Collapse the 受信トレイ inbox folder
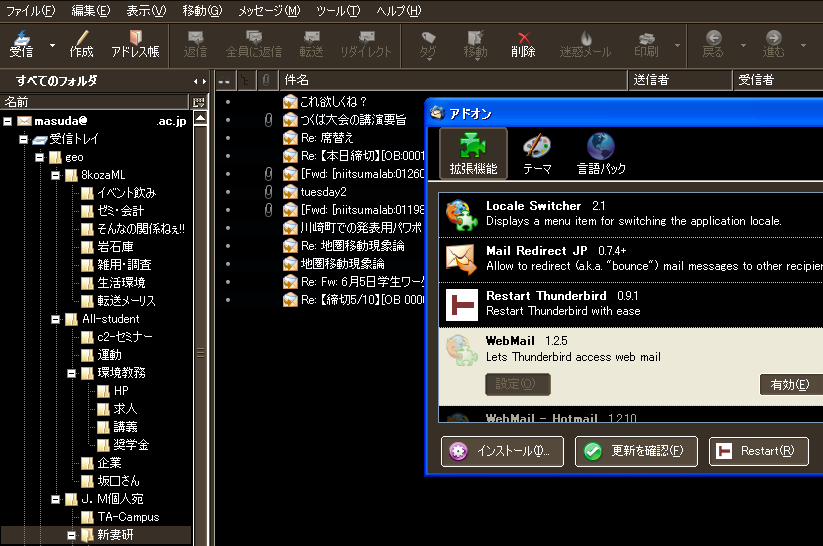 [24, 139]
